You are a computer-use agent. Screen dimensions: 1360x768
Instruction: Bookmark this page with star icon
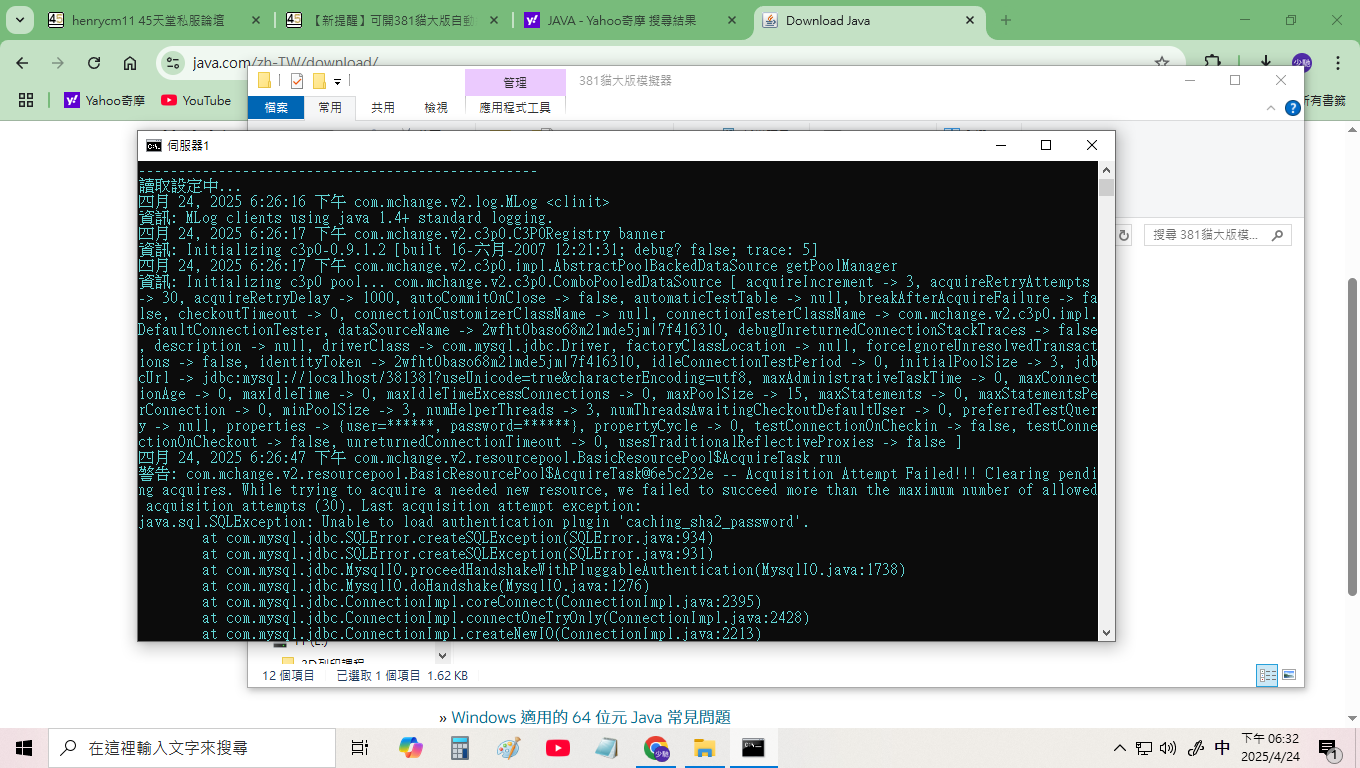coord(1162,62)
